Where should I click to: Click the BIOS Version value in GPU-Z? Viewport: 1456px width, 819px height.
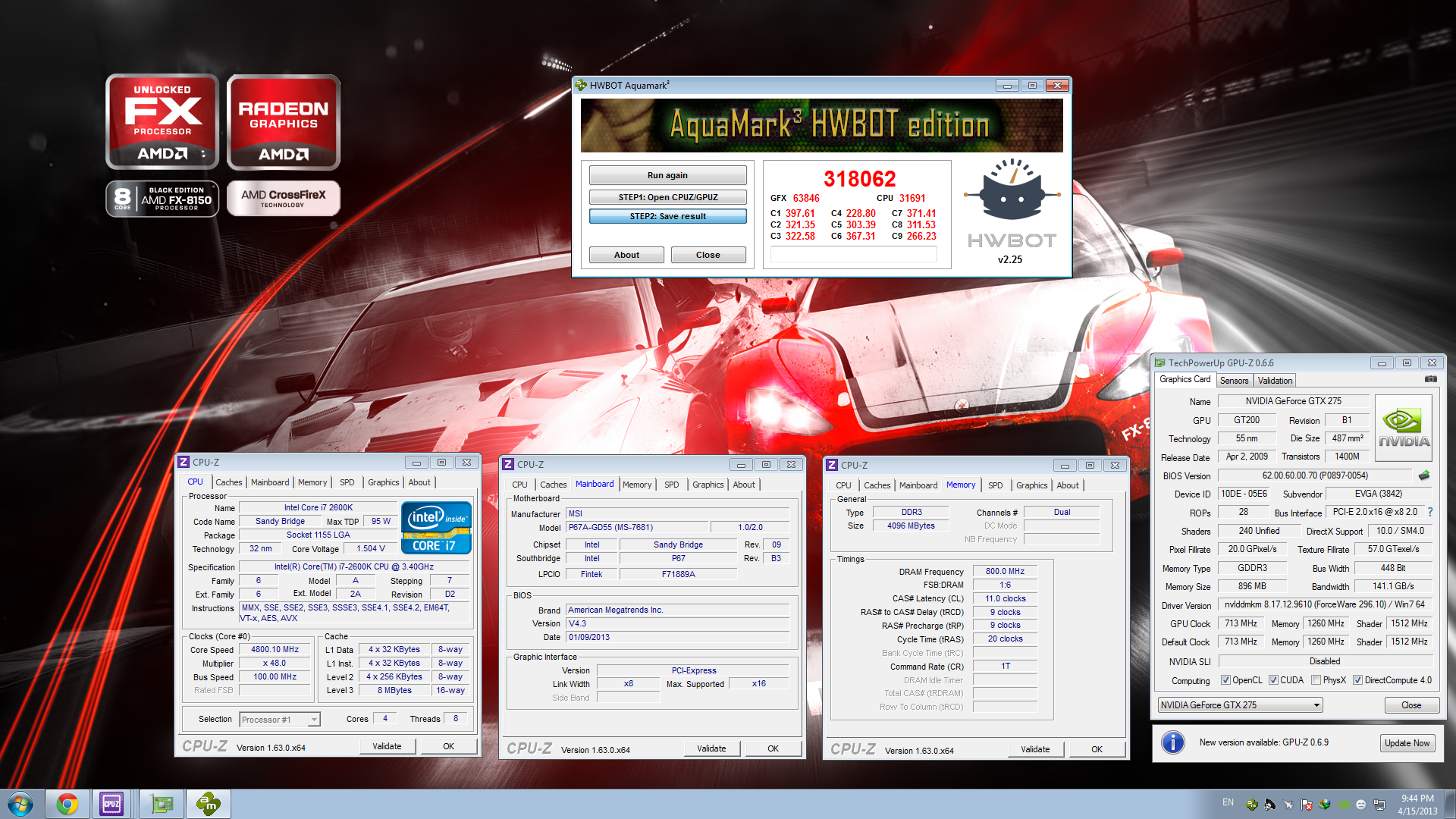click(1315, 475)
